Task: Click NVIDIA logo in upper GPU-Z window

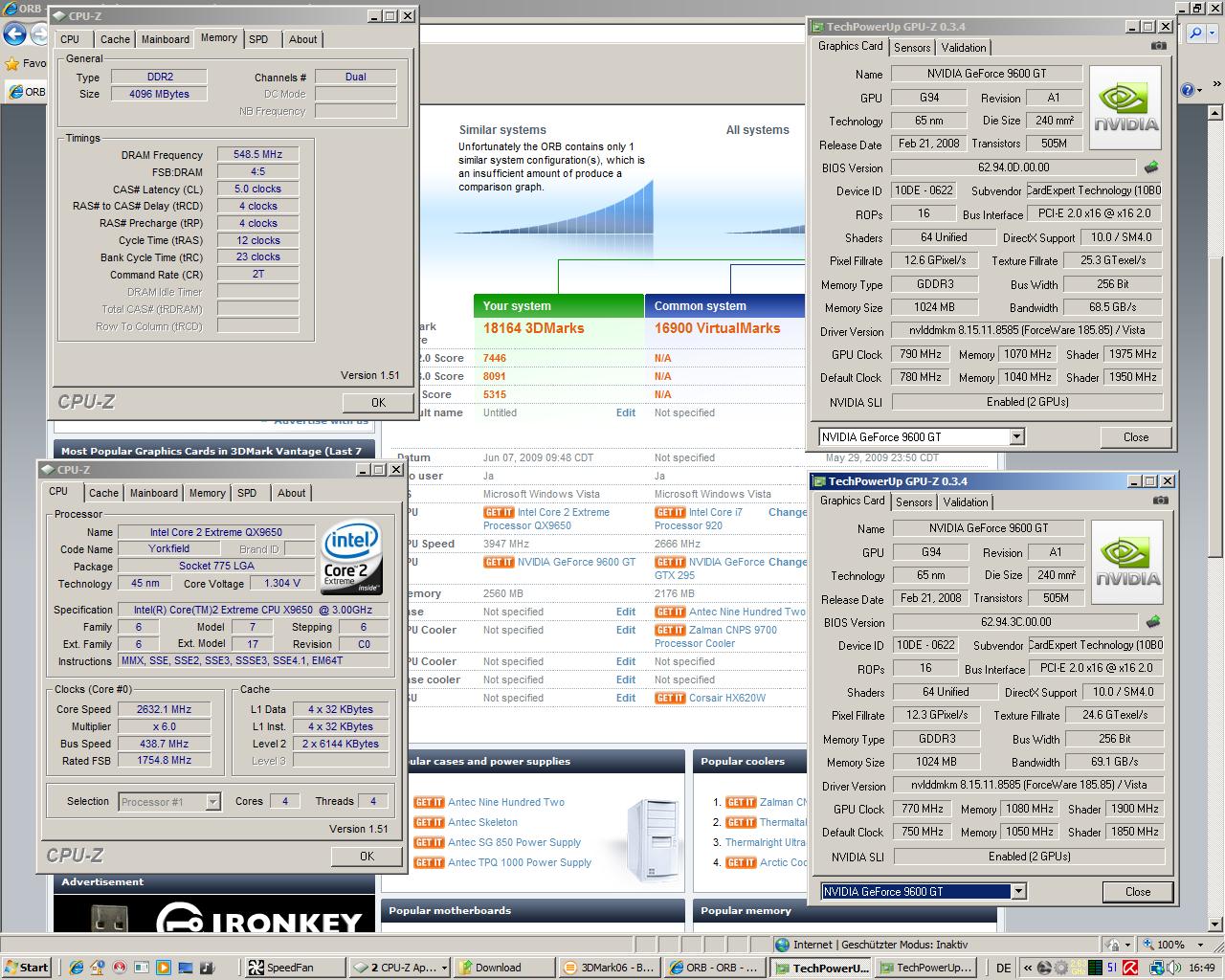Action: click(x=1125, y=108)
